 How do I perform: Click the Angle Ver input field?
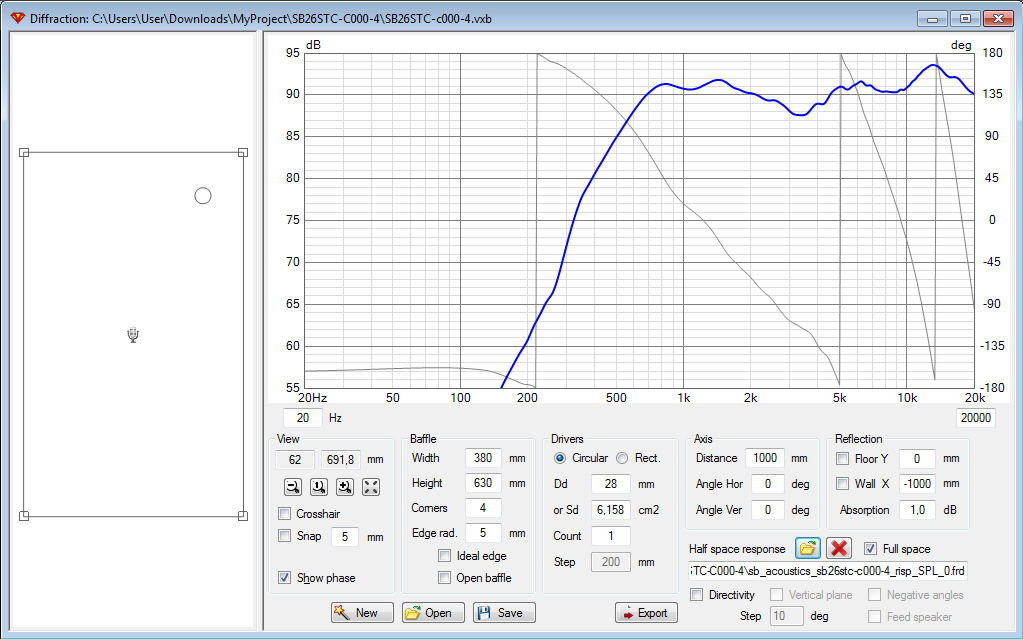pyautogui.click(x=767, y=510)
